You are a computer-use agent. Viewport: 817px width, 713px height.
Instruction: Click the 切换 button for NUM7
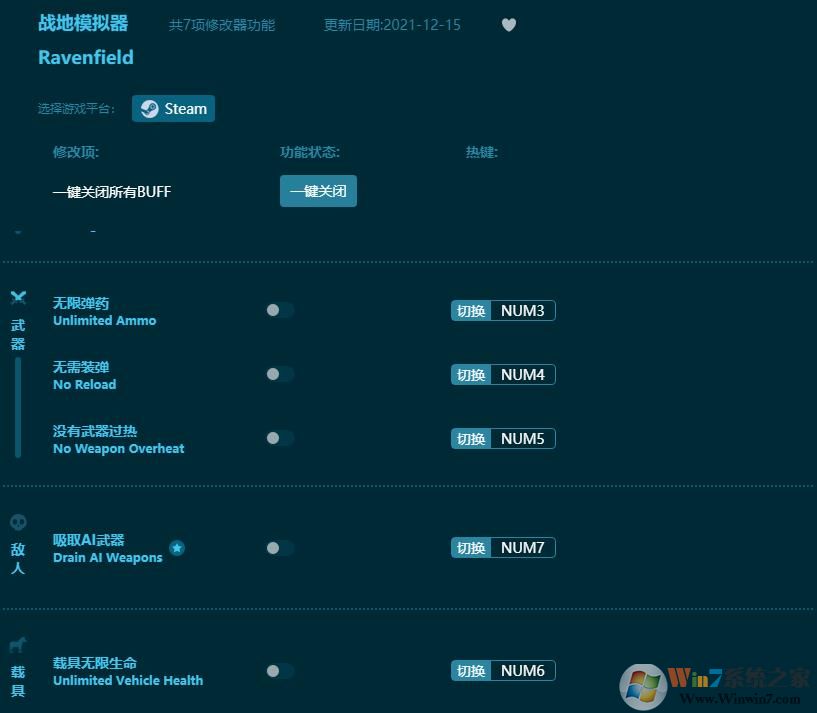pos(471,547)
